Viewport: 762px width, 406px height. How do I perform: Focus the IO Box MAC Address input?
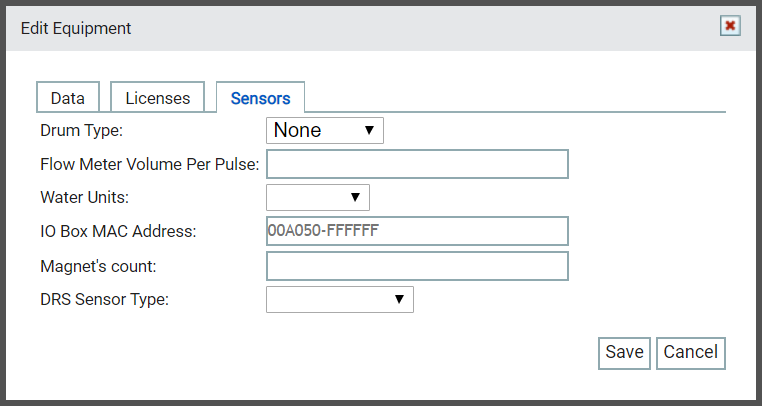(417, 231)
